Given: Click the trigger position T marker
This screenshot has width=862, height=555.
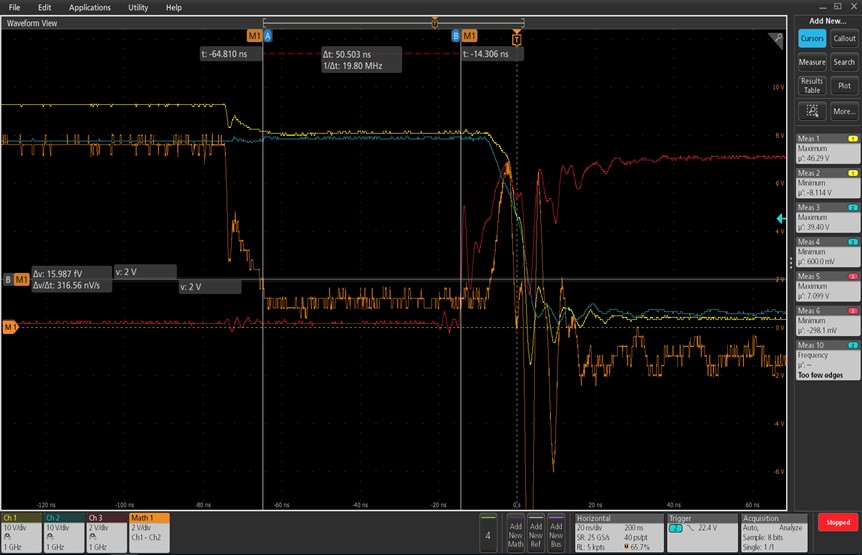Looking at the screenshot, I should tap(516, 38).
